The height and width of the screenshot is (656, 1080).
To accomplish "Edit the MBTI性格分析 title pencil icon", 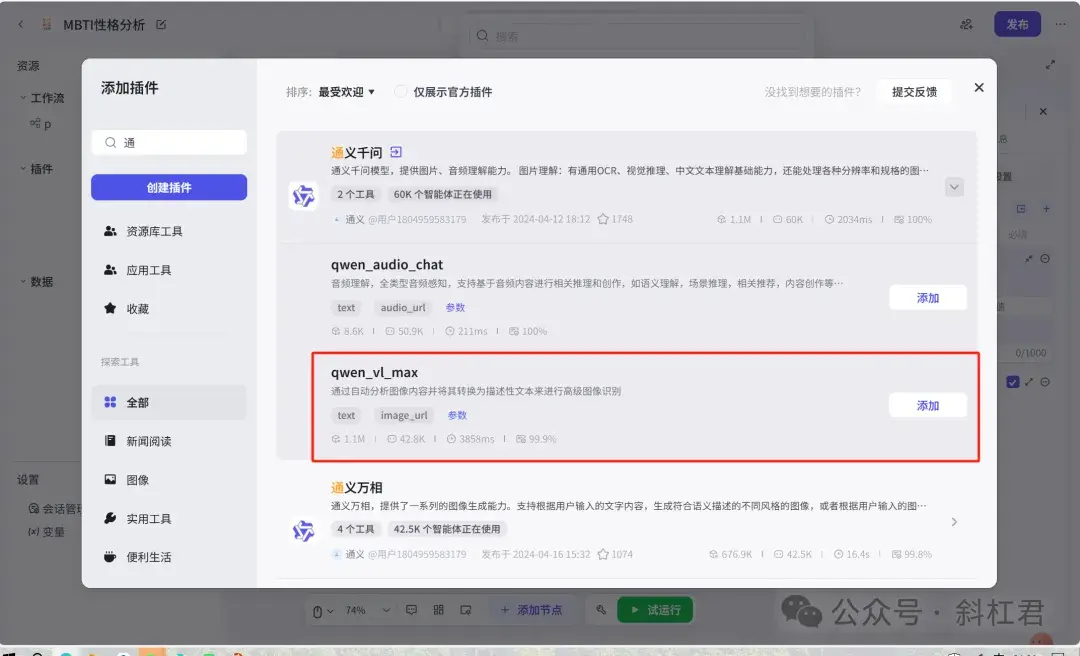I will click(x=161, y=24).
